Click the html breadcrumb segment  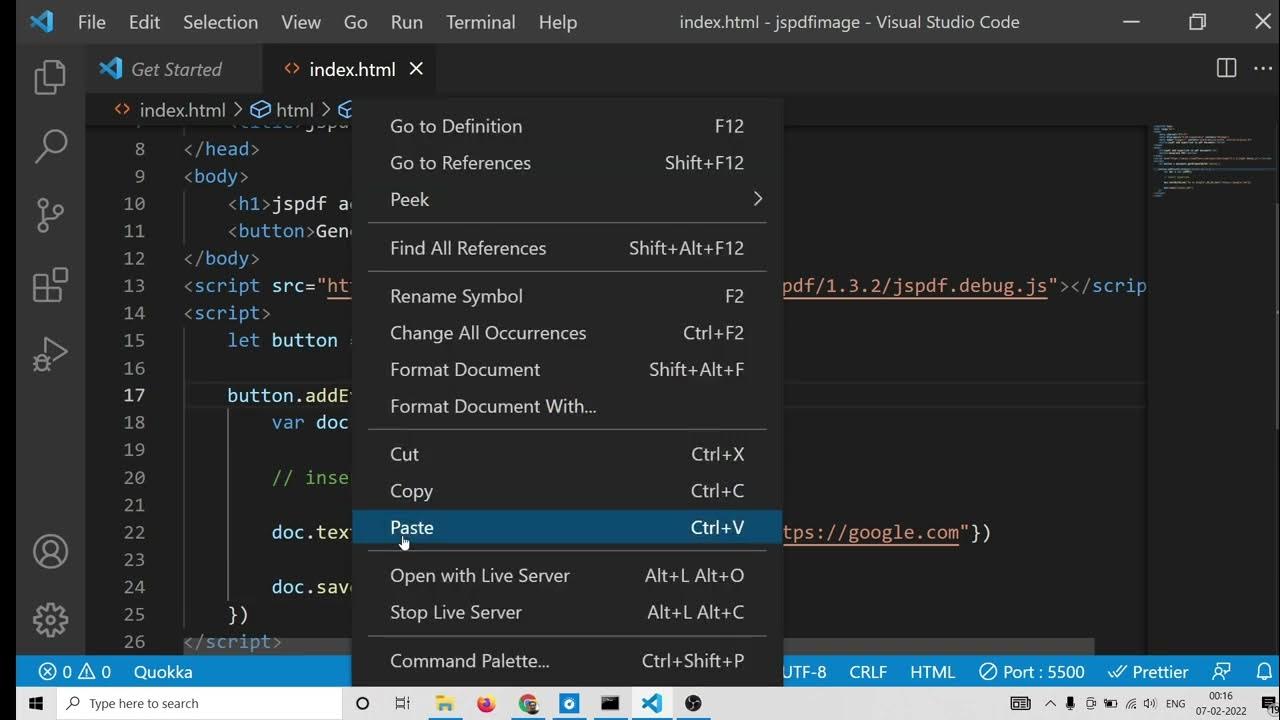click(x=293, y=110)
